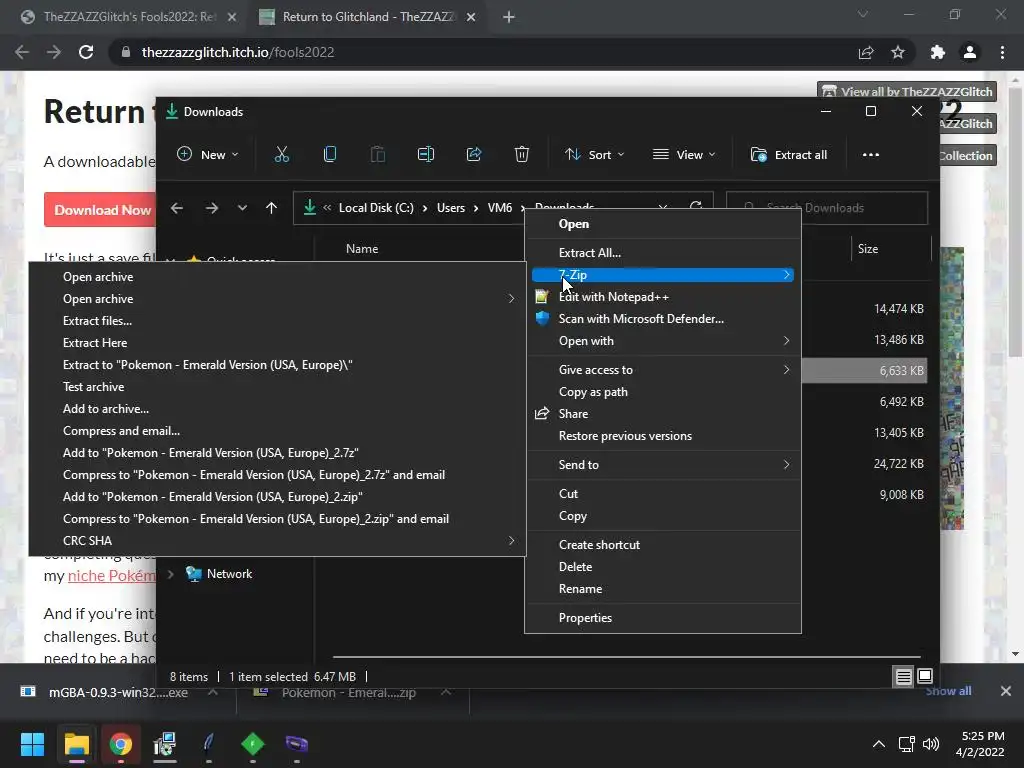1024x768 pixels.
Task: Open options for mGBA download item
Action: click(212, 692)
